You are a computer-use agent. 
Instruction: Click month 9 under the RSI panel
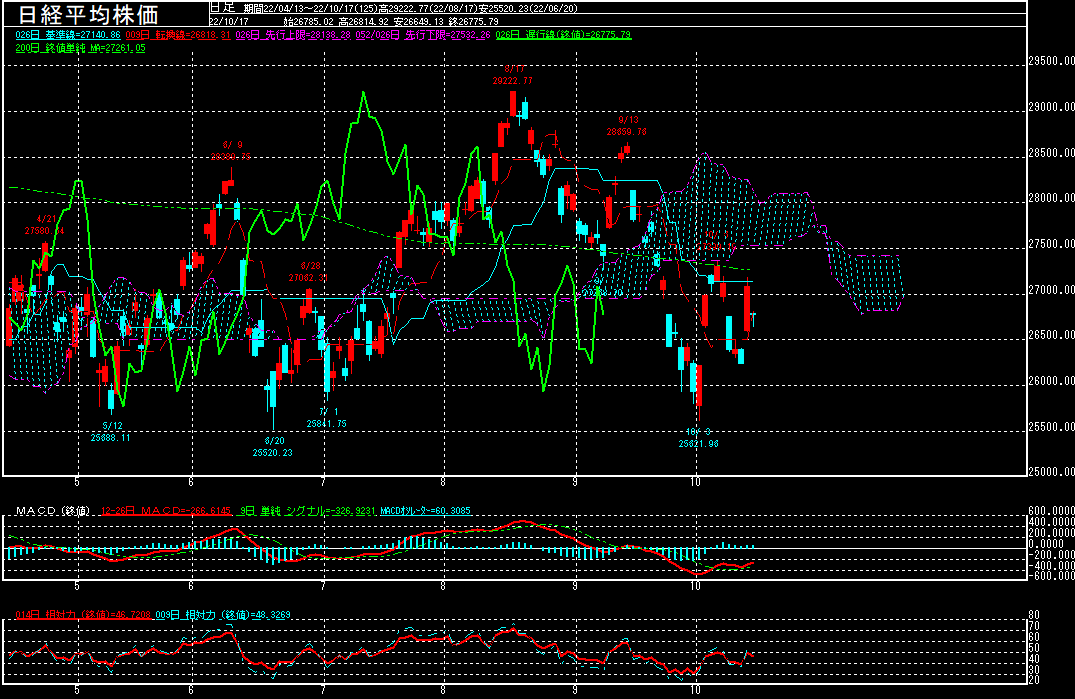575,690
